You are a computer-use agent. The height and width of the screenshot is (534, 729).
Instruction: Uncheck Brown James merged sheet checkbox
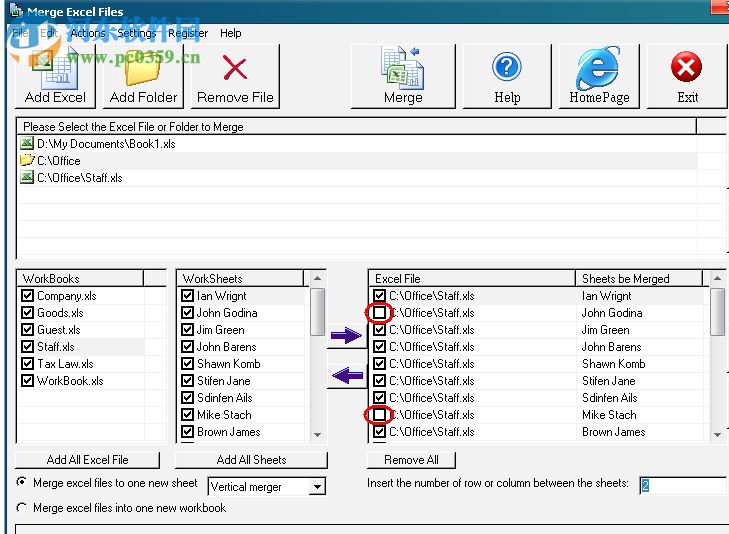[x=379, y=432]
